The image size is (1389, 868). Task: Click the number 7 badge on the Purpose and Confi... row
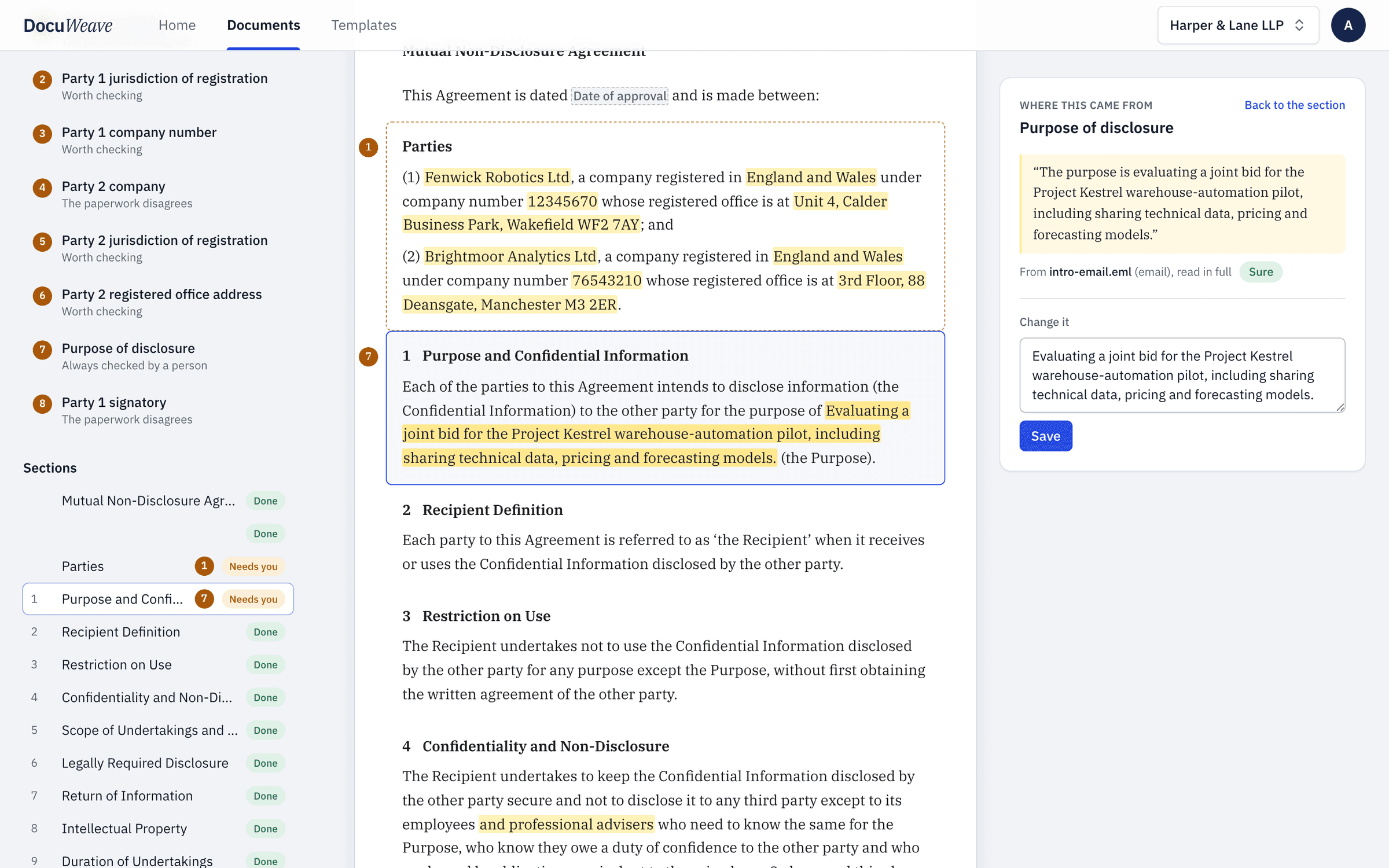coord(204,599)
